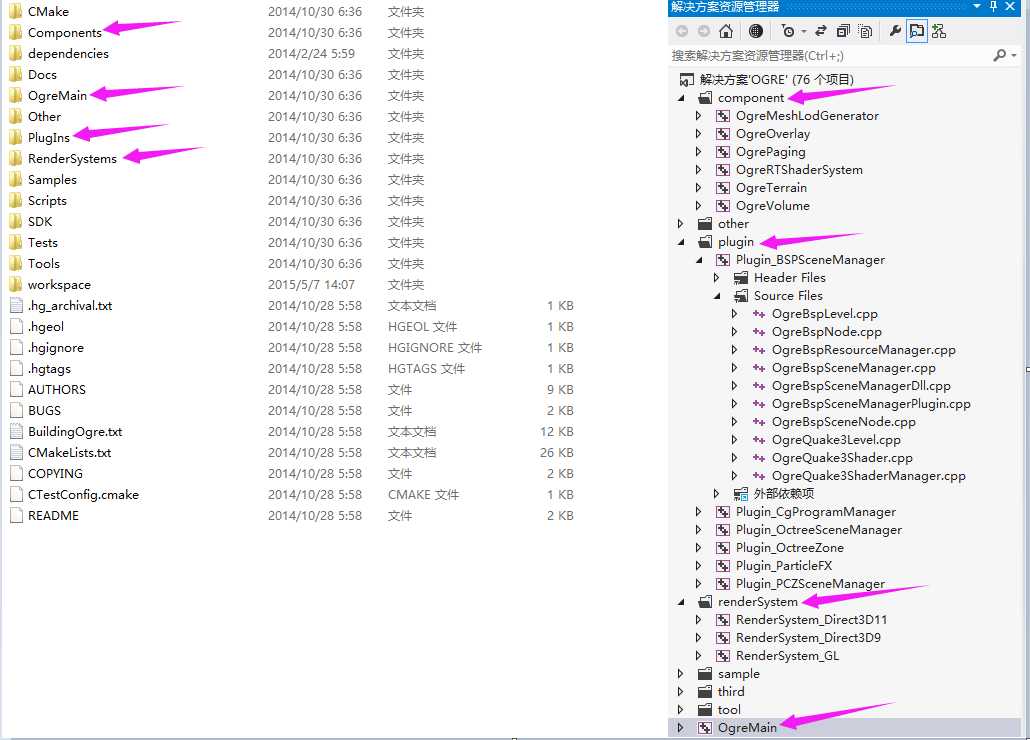The image size is (1030, 740).
Task: Select OgreBspResourceManager.cpp file
Action: [863, 350]
